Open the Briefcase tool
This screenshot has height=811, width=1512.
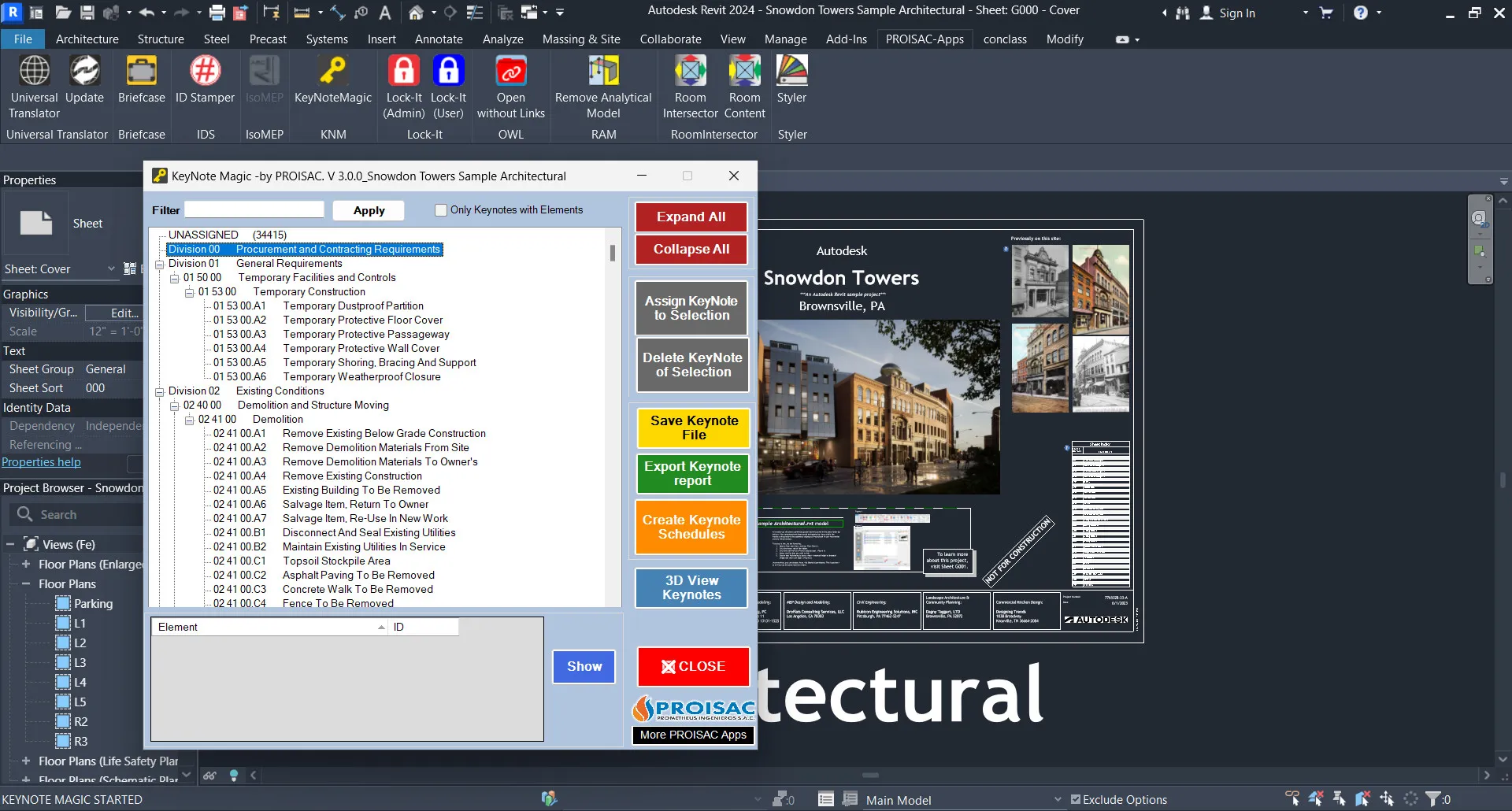[142, 79]
